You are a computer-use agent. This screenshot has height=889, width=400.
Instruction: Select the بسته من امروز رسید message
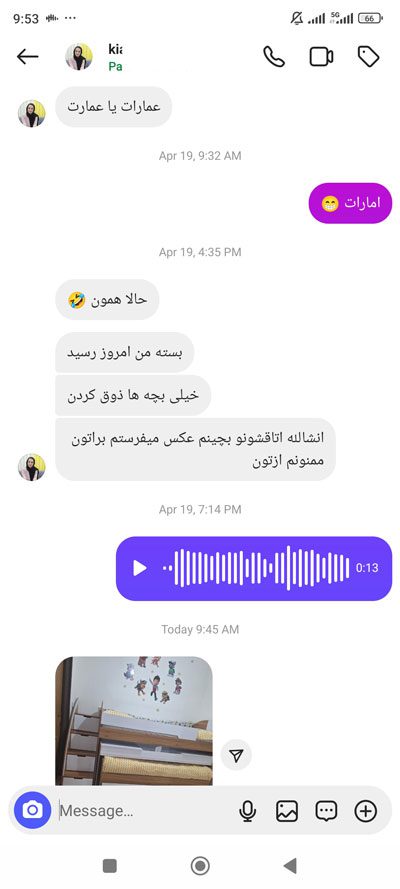pyautogui.click(x=125, y=353)
